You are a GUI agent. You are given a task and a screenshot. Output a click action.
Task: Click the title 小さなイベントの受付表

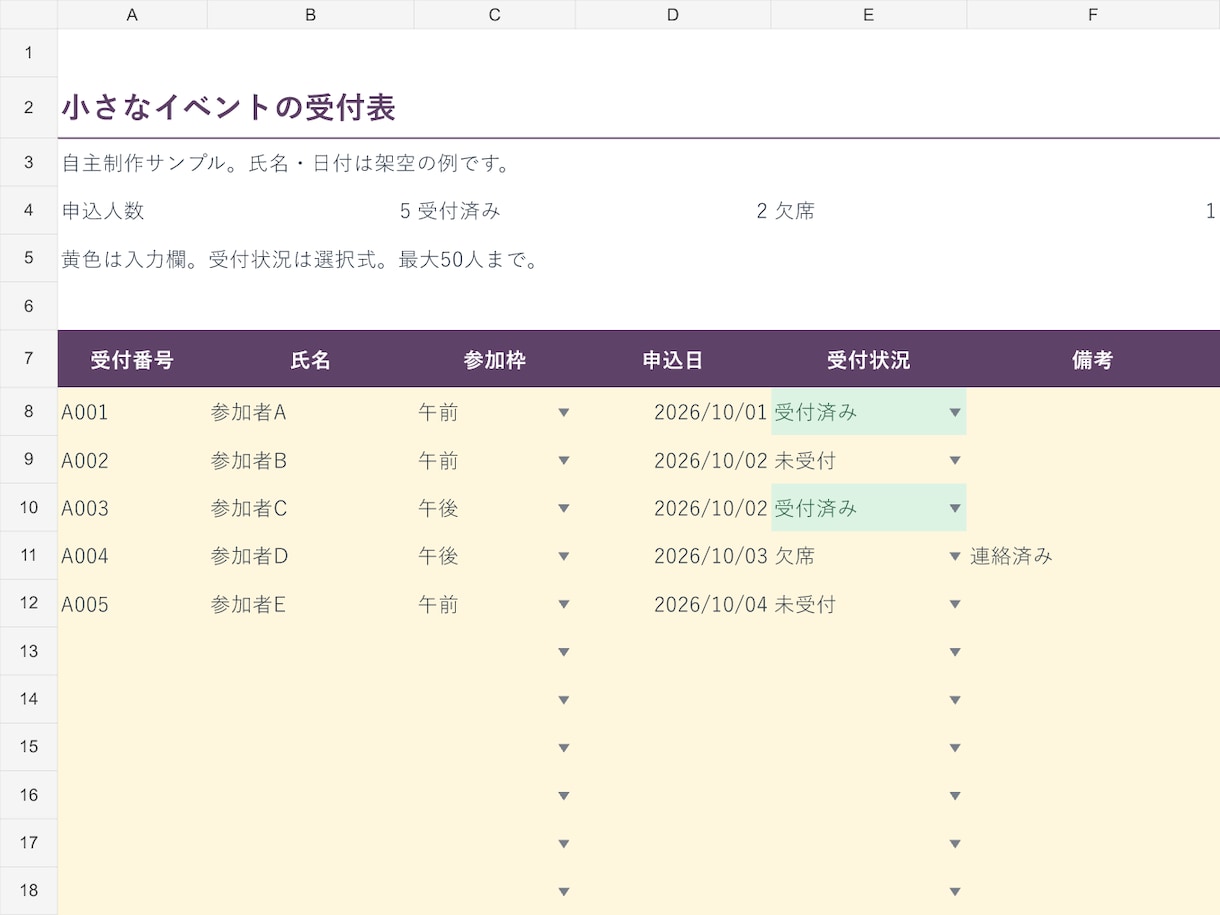coord(229,108)
